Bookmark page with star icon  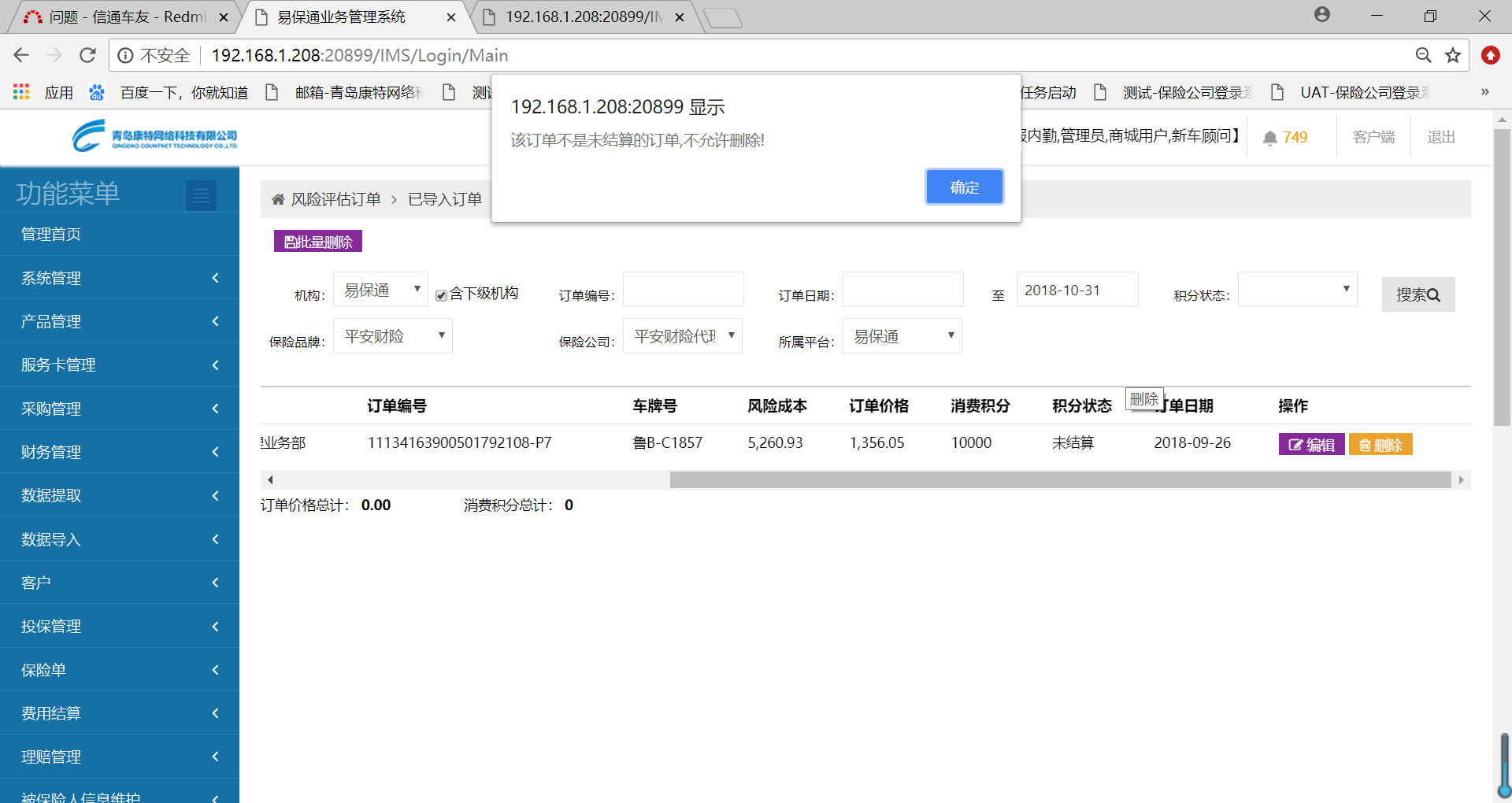click(1453, 55)
